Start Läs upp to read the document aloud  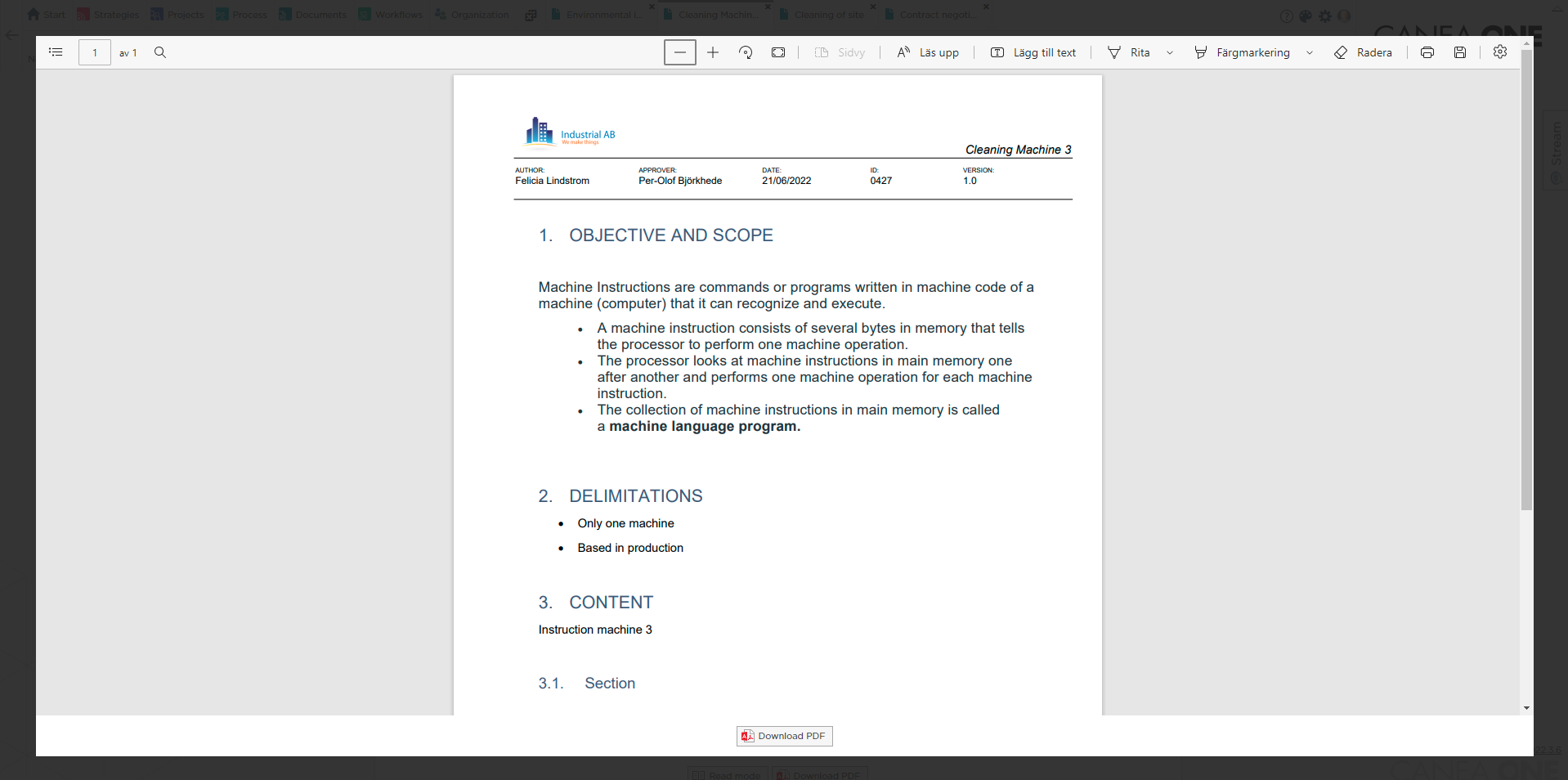[x=927, y=52]
